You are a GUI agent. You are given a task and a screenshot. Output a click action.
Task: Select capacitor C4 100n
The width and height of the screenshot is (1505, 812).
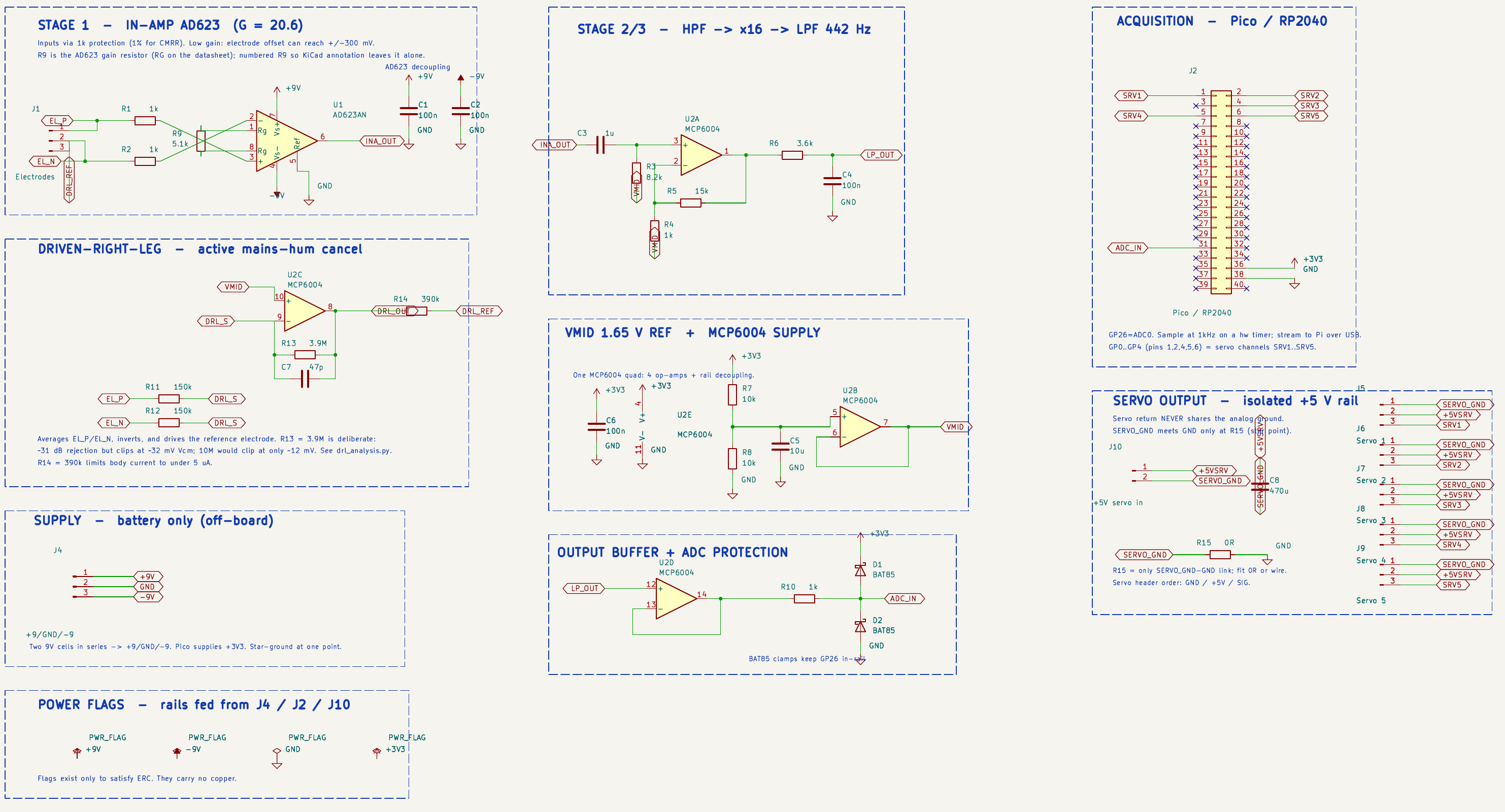coord(832,181)
